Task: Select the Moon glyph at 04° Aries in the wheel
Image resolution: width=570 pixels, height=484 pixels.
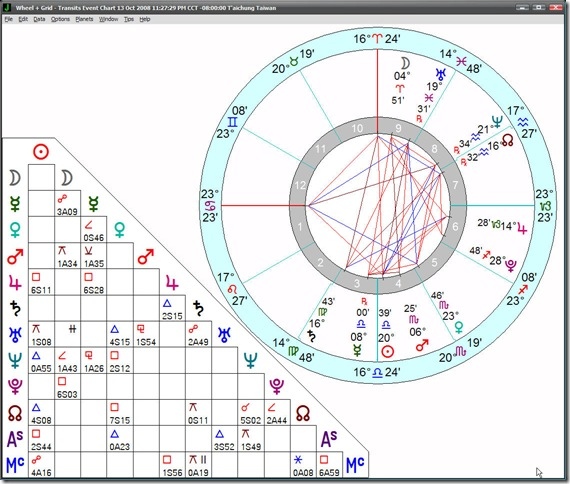Action: [405, 63]
